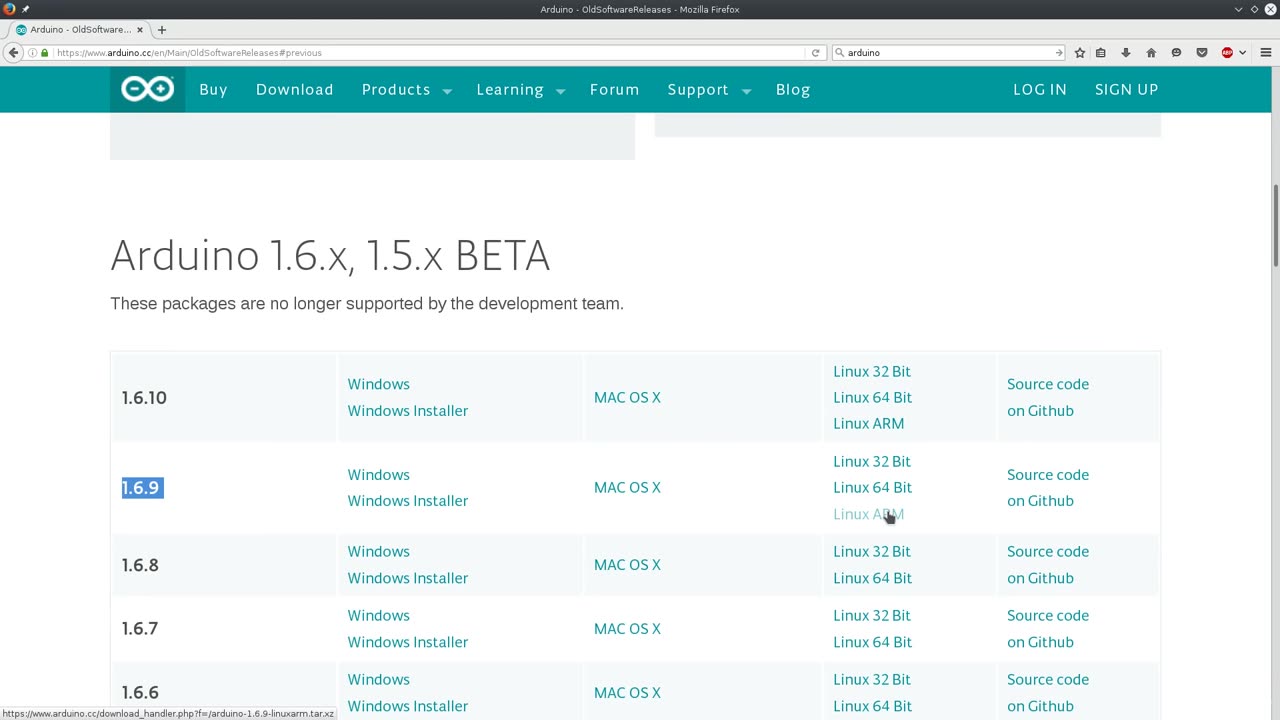The height and width of the screenshot is (720, 1280).
Task: Click the search box containing 'arduino'
Action: click(948, 52)
